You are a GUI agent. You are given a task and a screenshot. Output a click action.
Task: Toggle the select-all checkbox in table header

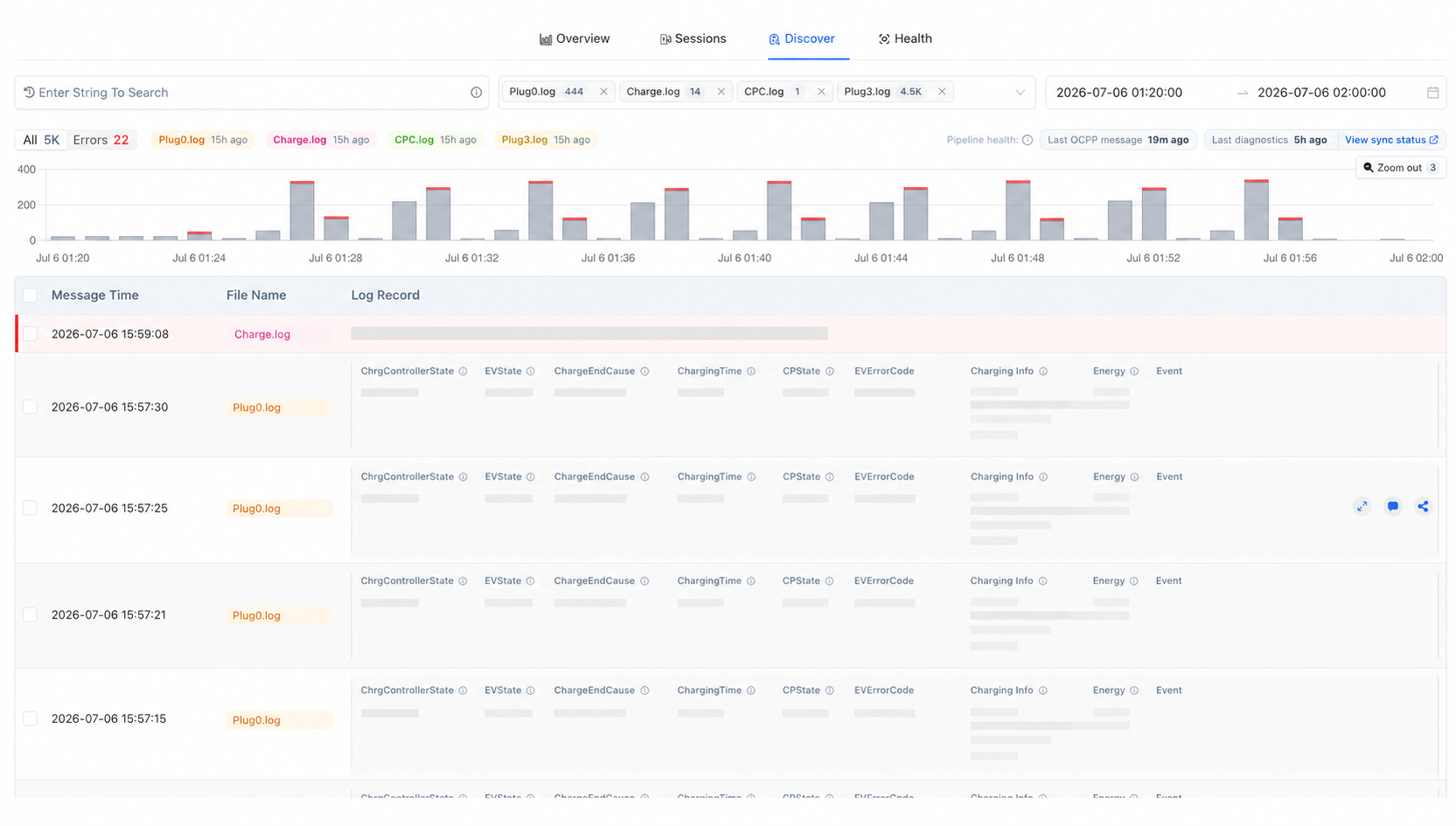tap(31, 295)
